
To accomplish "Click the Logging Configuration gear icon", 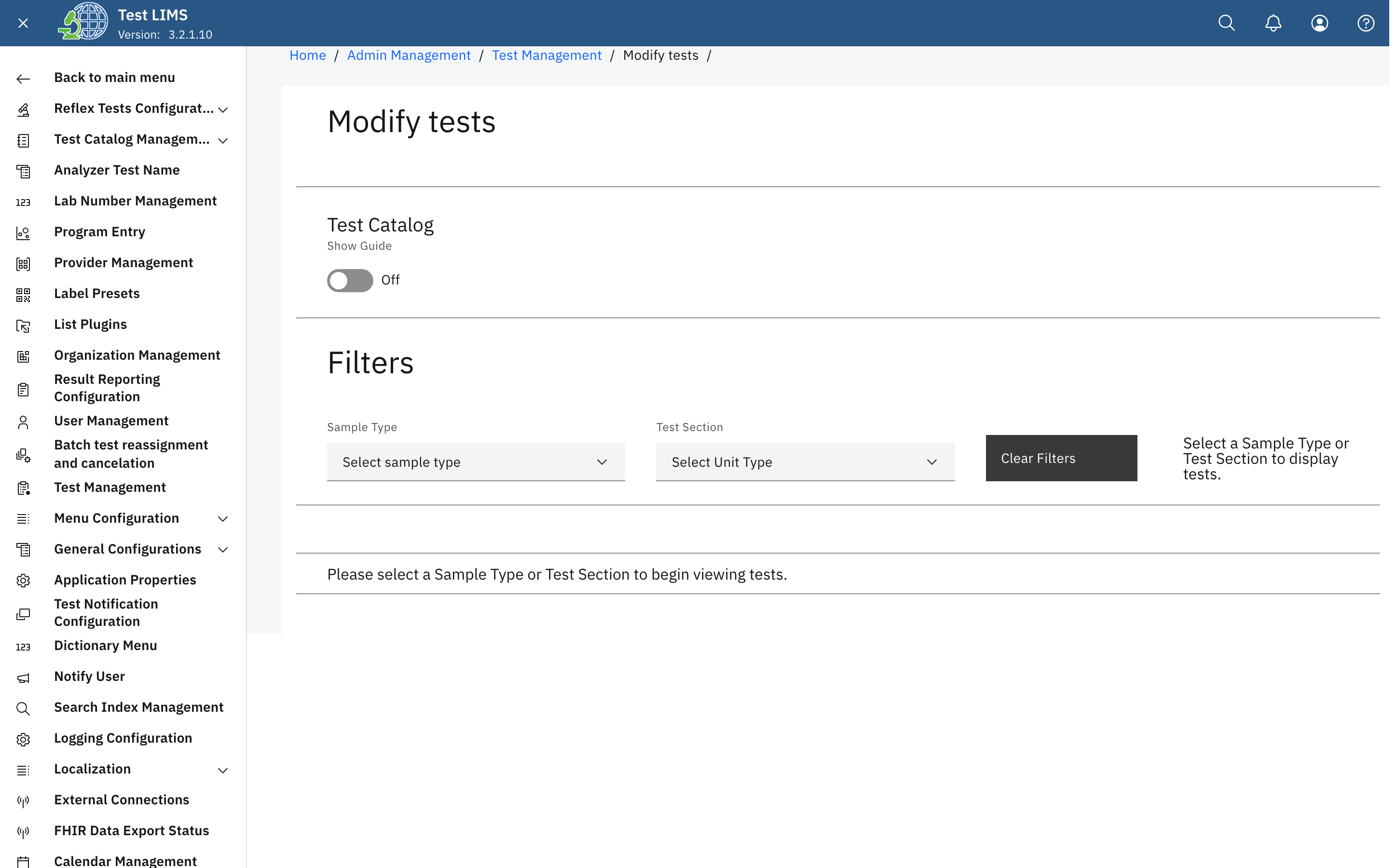I will [x=23, y=739].
